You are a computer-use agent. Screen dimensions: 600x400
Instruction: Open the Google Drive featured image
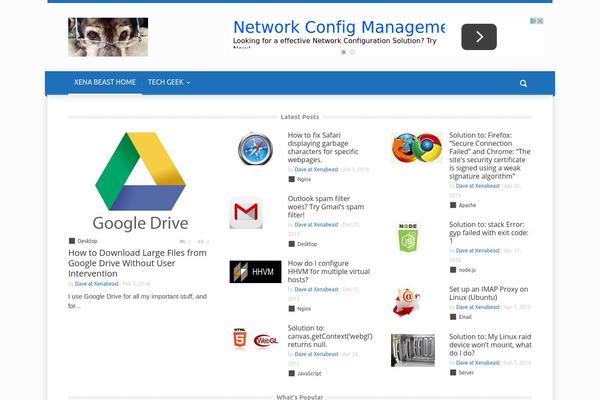click(140, 181)
